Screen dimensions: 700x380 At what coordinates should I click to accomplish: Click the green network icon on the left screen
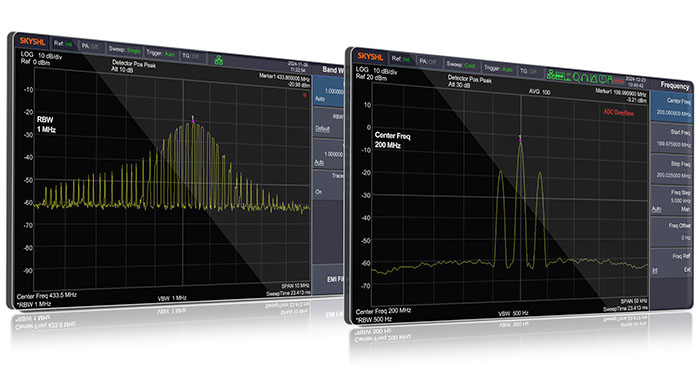218,60
